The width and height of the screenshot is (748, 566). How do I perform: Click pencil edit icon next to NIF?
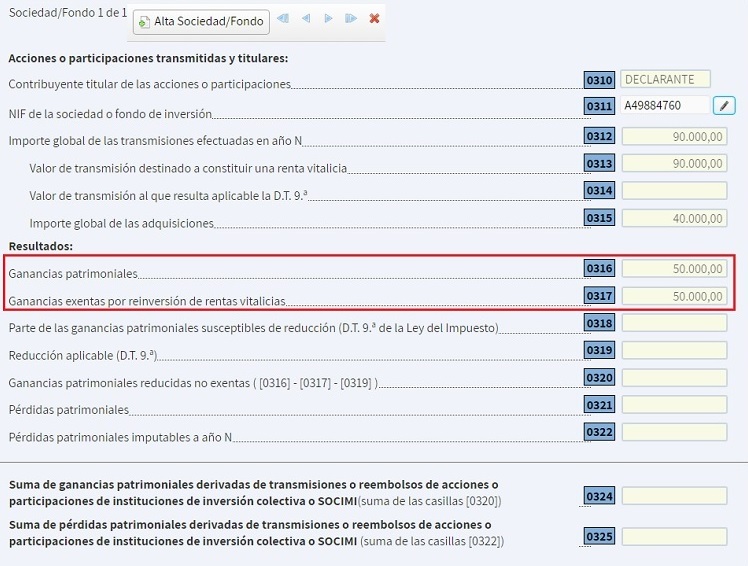[x=724, y=105]
